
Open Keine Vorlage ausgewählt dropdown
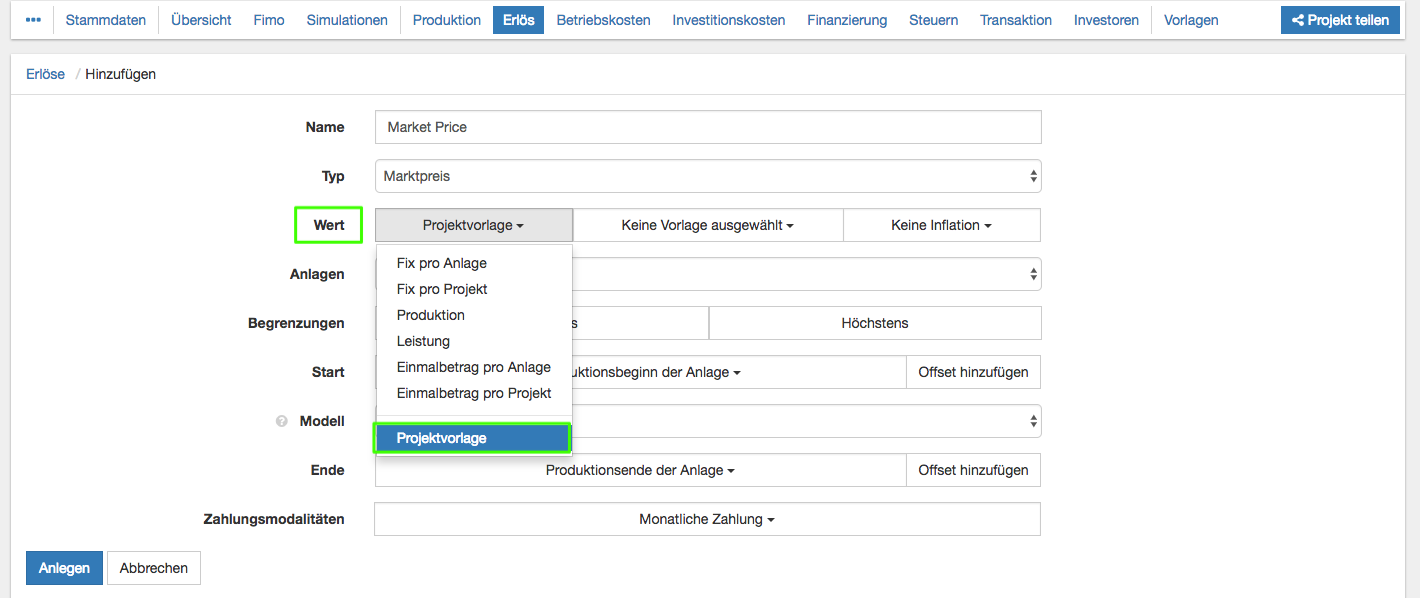[x=707, y=225]
